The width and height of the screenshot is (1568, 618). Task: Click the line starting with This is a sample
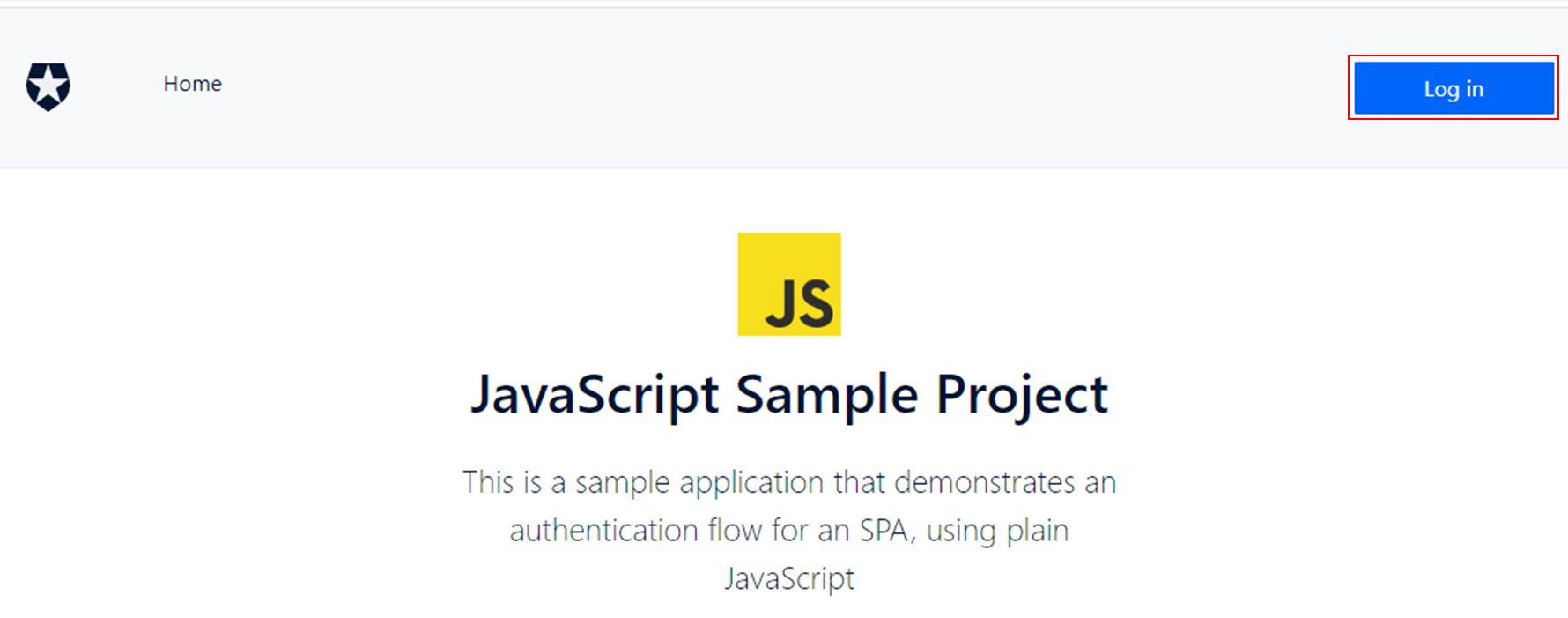pyautogui.click(x=789, y=483)
